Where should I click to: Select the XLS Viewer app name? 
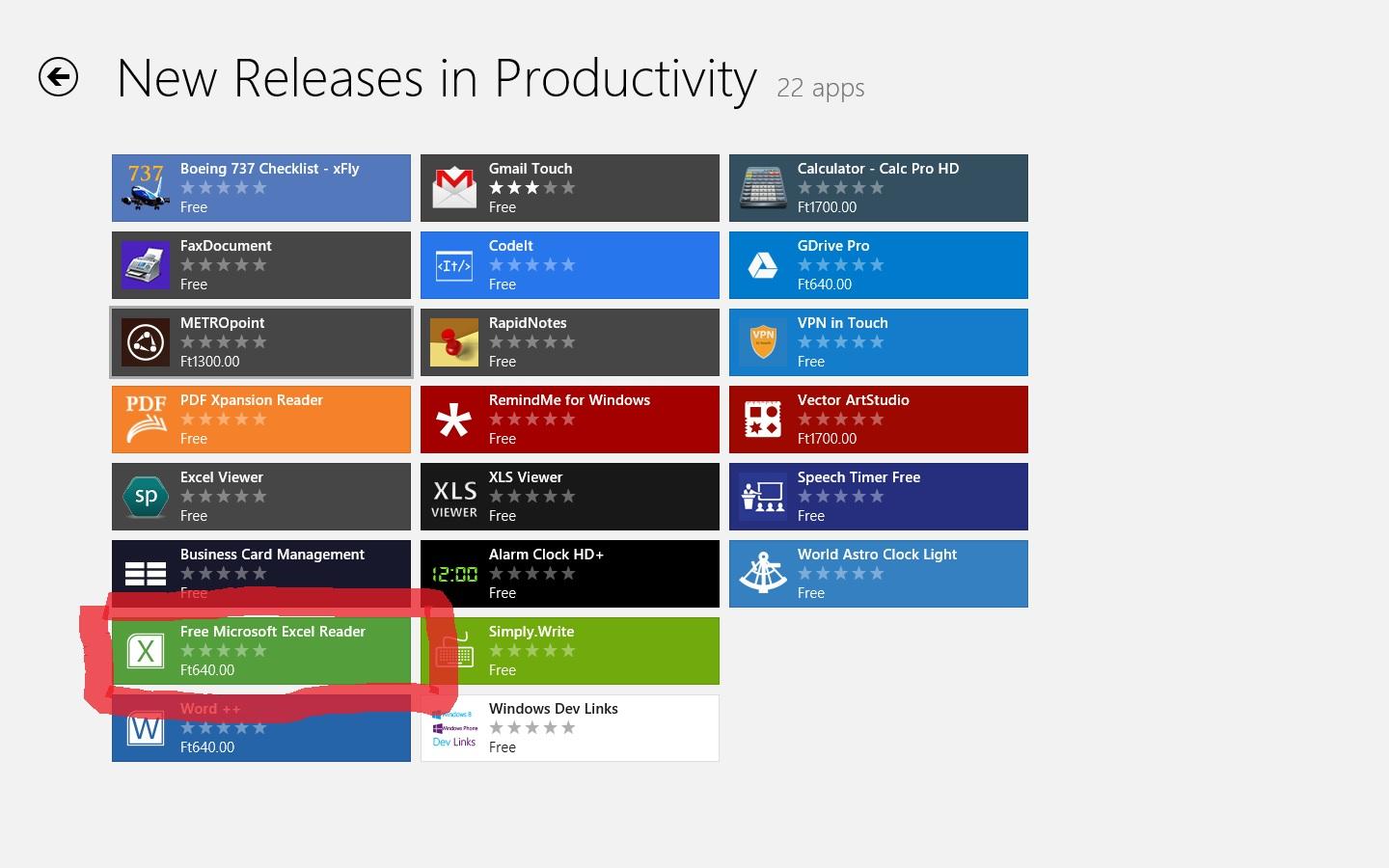526,477
